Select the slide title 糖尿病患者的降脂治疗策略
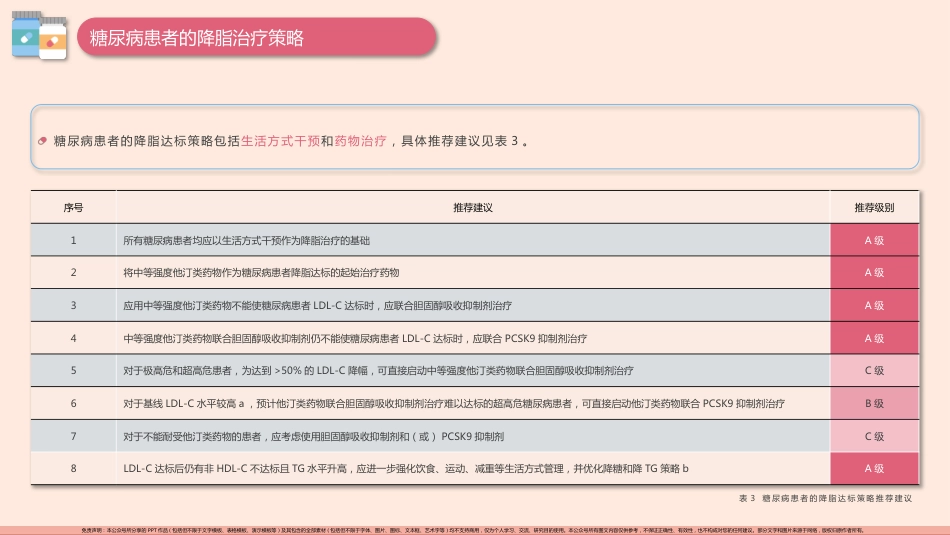 coord(196,38)
